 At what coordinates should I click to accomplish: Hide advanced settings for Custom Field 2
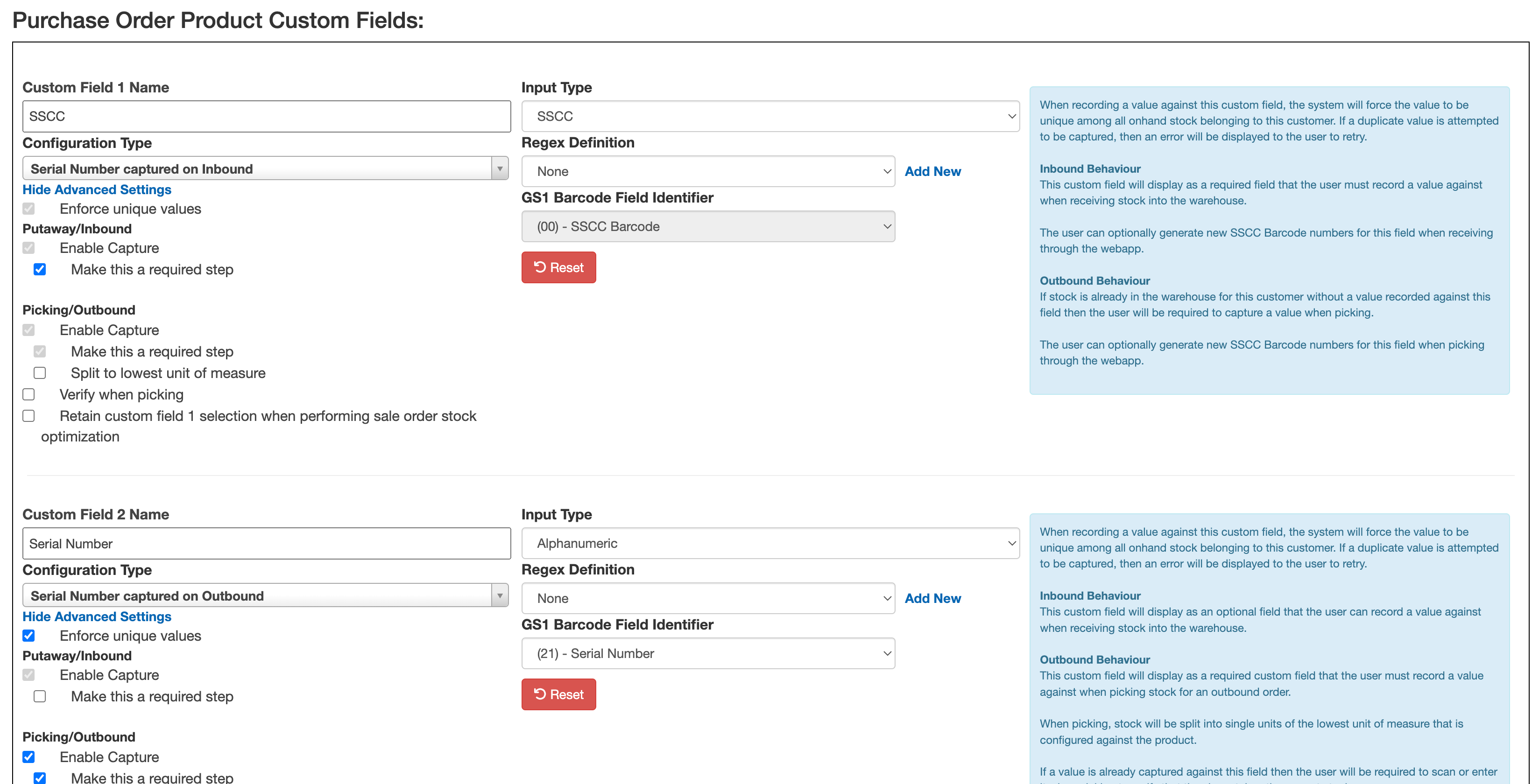click(96, 616)
